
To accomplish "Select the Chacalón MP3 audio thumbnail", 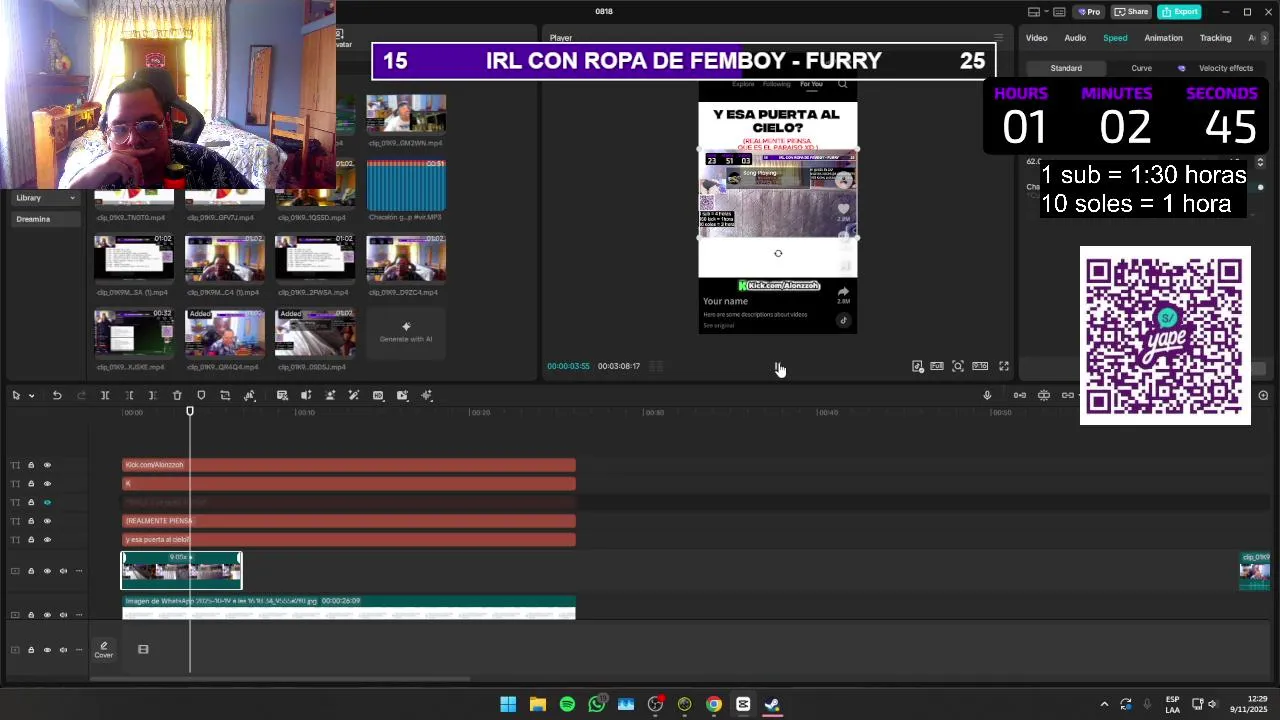I will click(406, 184).
